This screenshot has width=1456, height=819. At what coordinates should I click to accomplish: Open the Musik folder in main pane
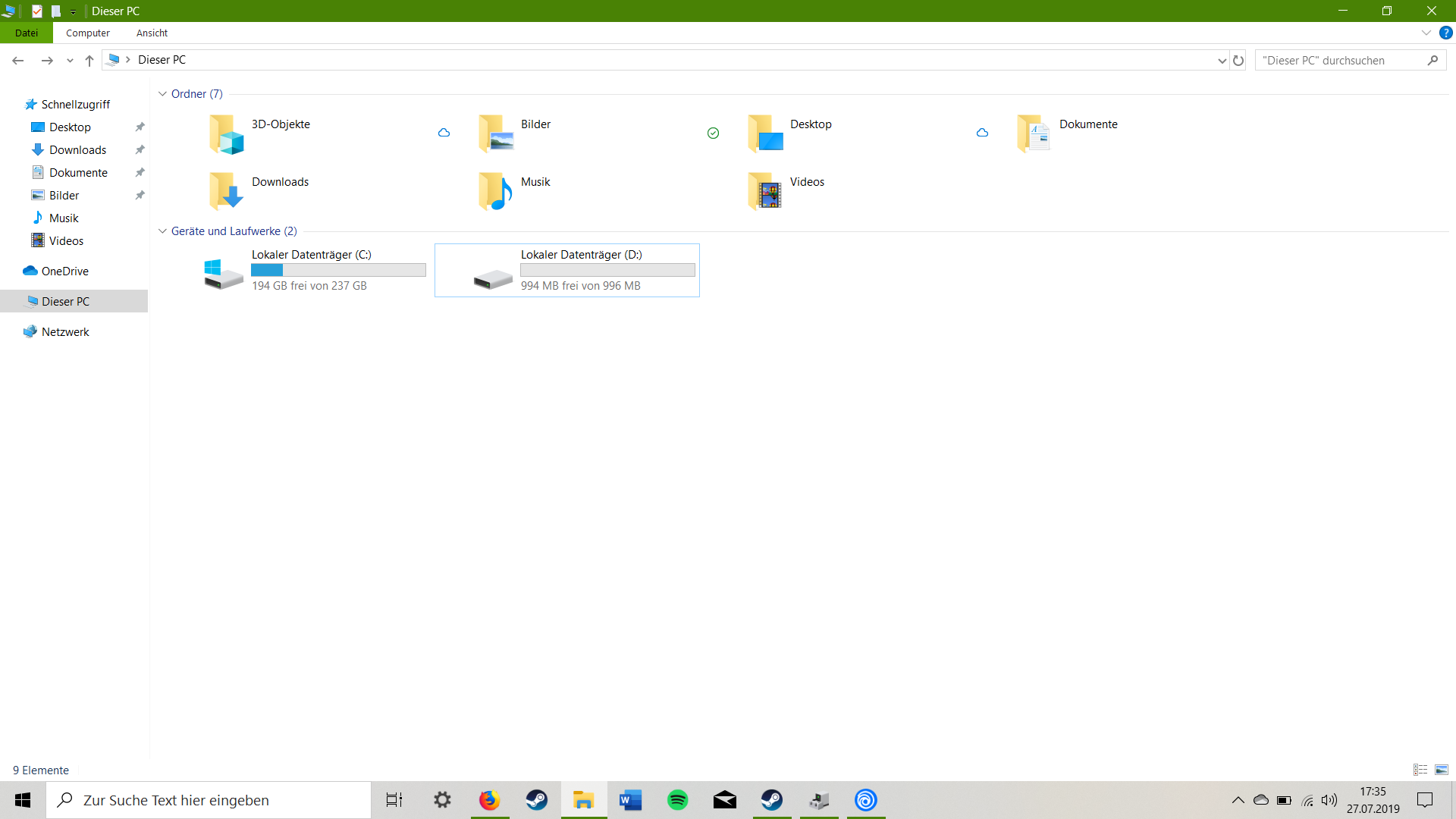click(495, 191)
